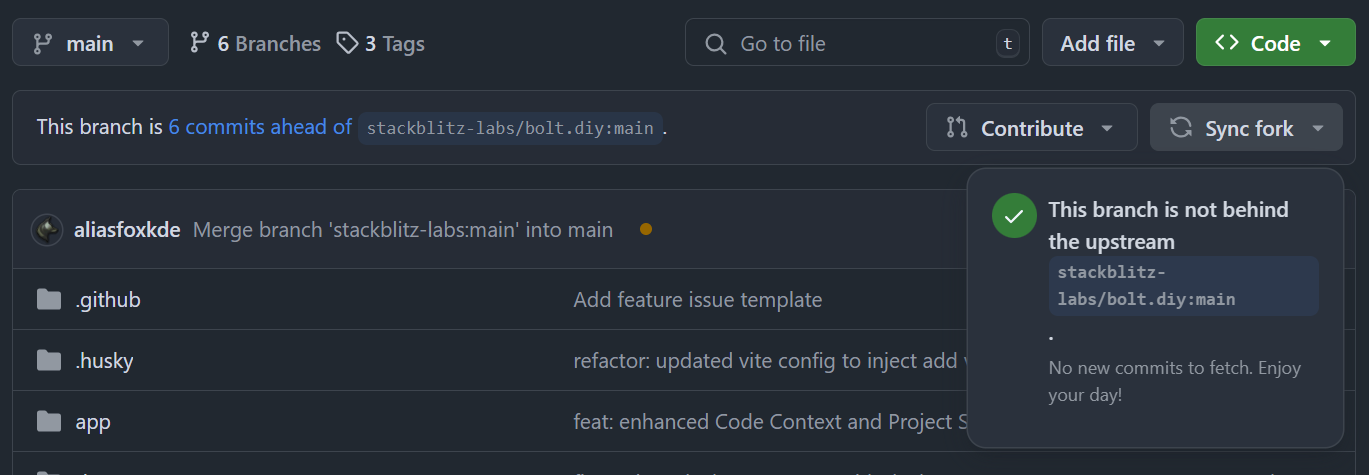Image resolution: width=1369 pixels, height=475 pixels.
Task: Open the feat enhanced Code Context commit
Action: point(770,422)
